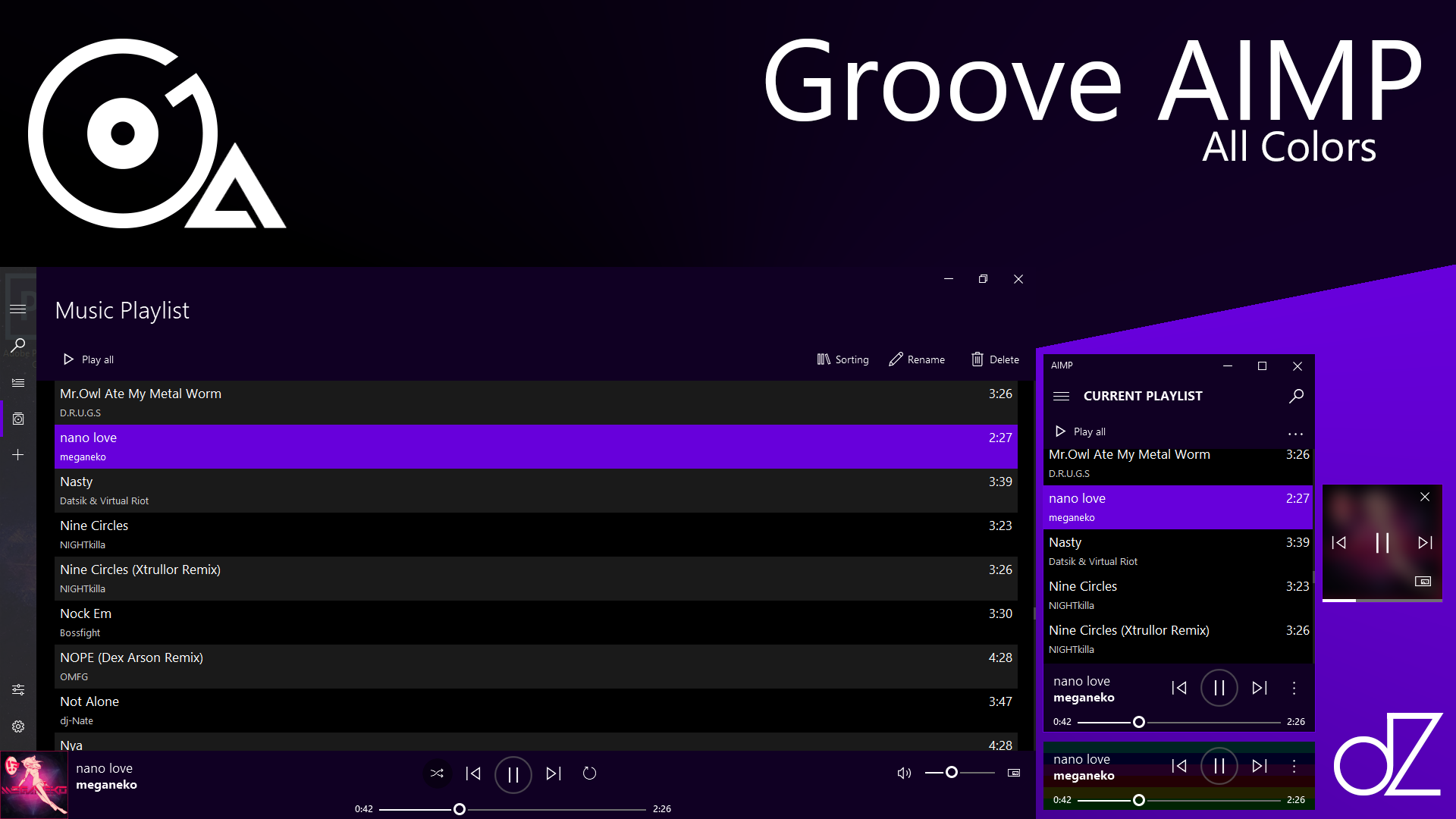Open hamburger menu beside CURRENT PLAYLIST
The height and width of the screenshot is (819, 1456).
click(x=1061, y=396)
